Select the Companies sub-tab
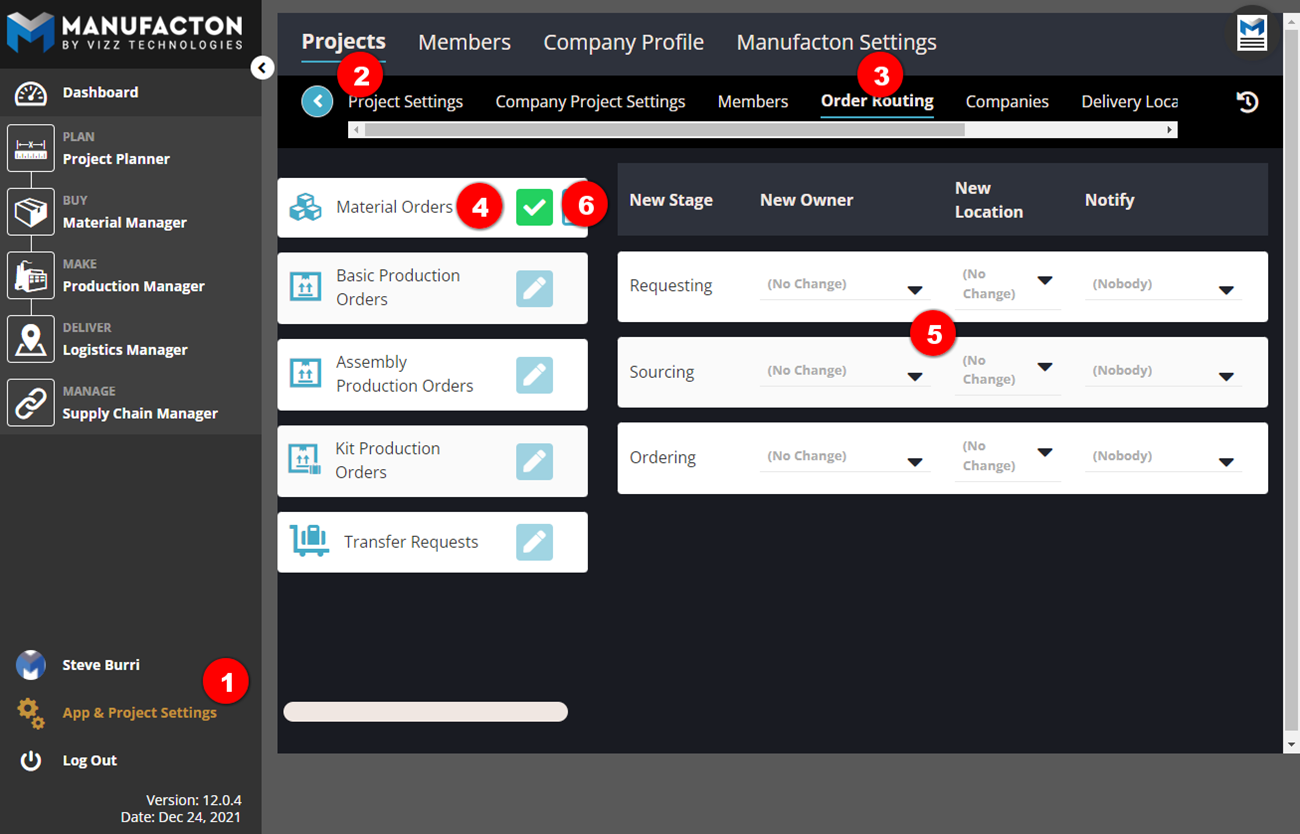Viewport: 1300px width, 834px height. point(1007,102)
